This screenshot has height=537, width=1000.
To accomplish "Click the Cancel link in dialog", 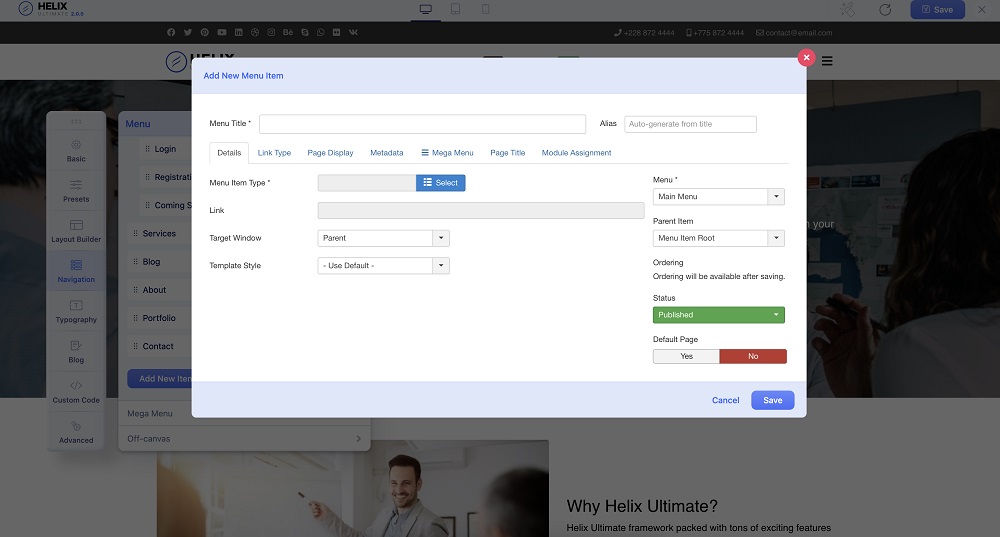I will point(725,400).
